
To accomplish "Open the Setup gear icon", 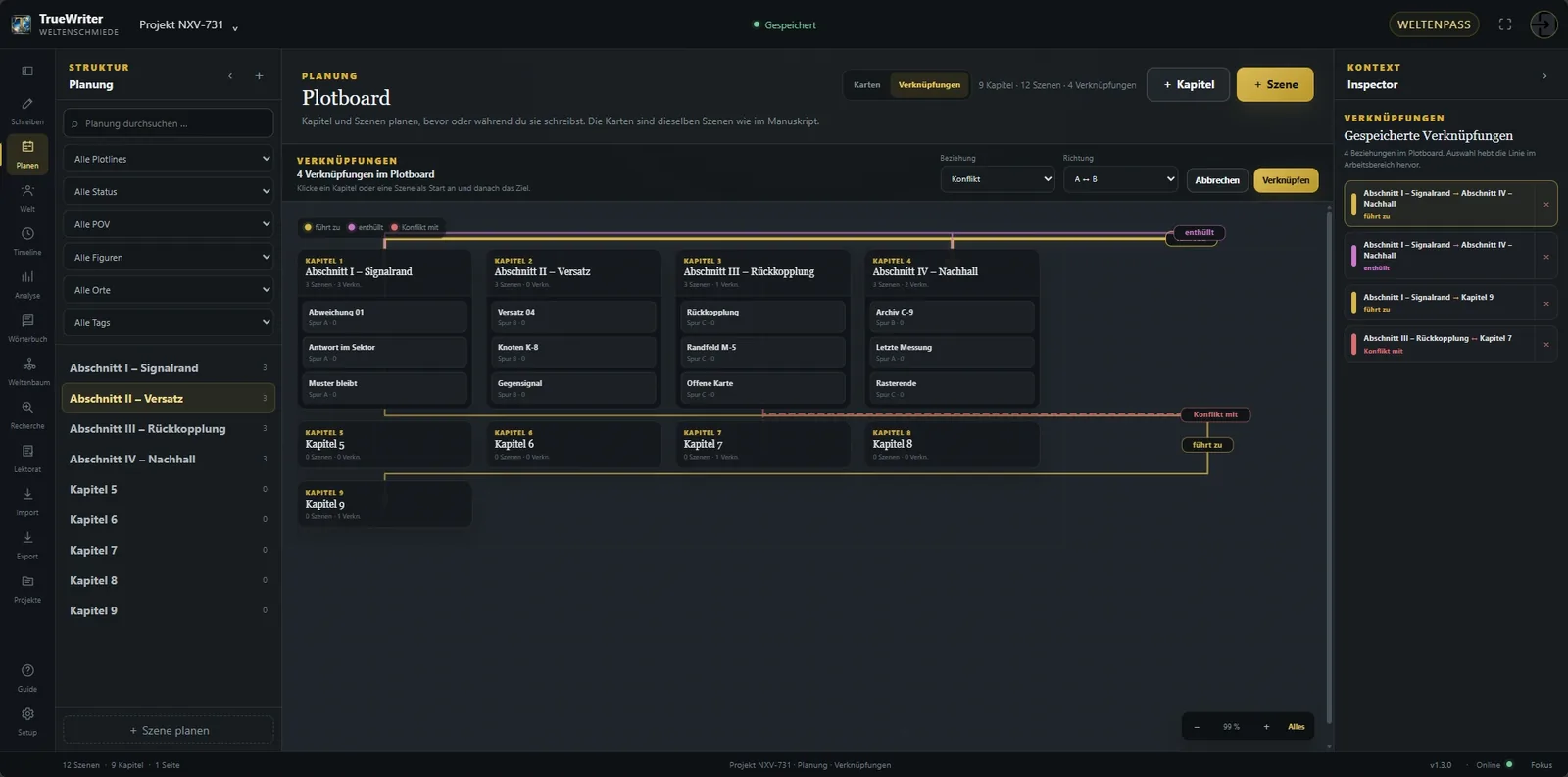I will click(x=27, y=721).
